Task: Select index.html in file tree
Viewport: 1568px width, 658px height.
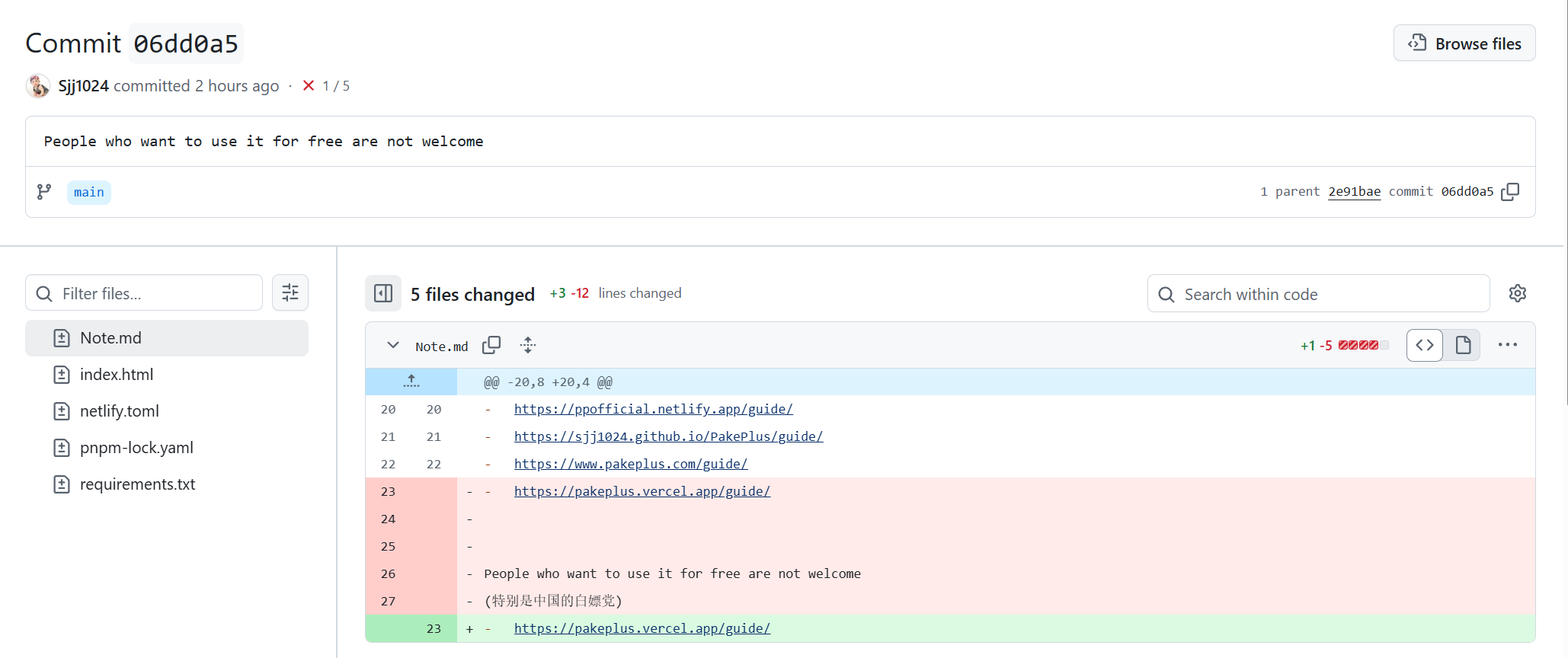Action: pyautogui.click(x=117, y=375)
